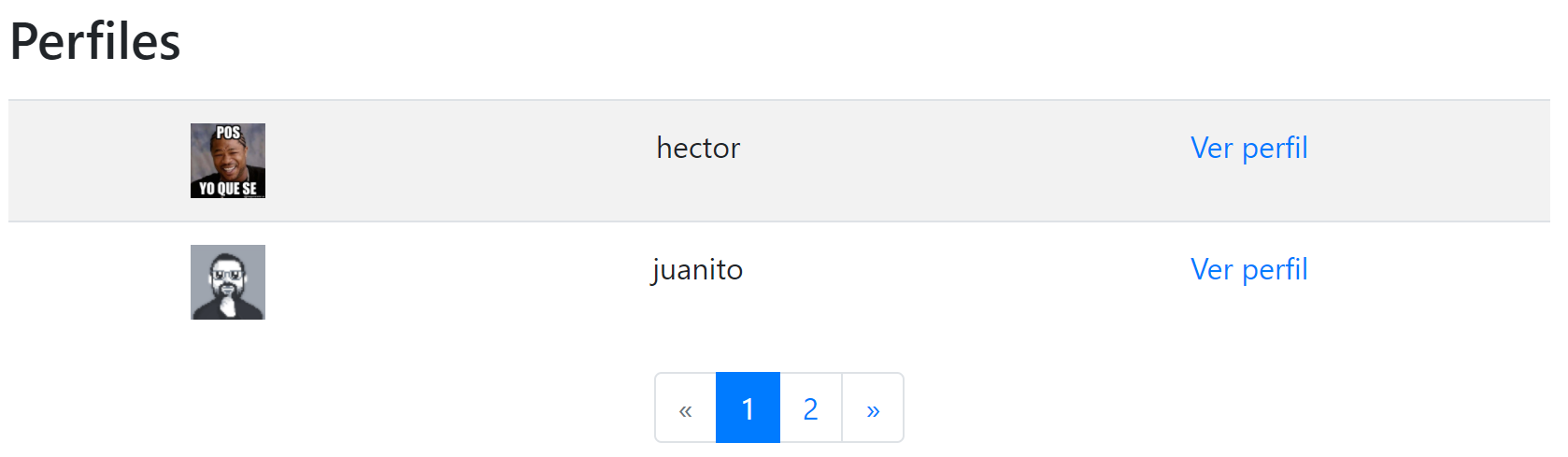Click the grey sunglasses portrait picture
1568x457 pixels.
(x=228, y=282)
